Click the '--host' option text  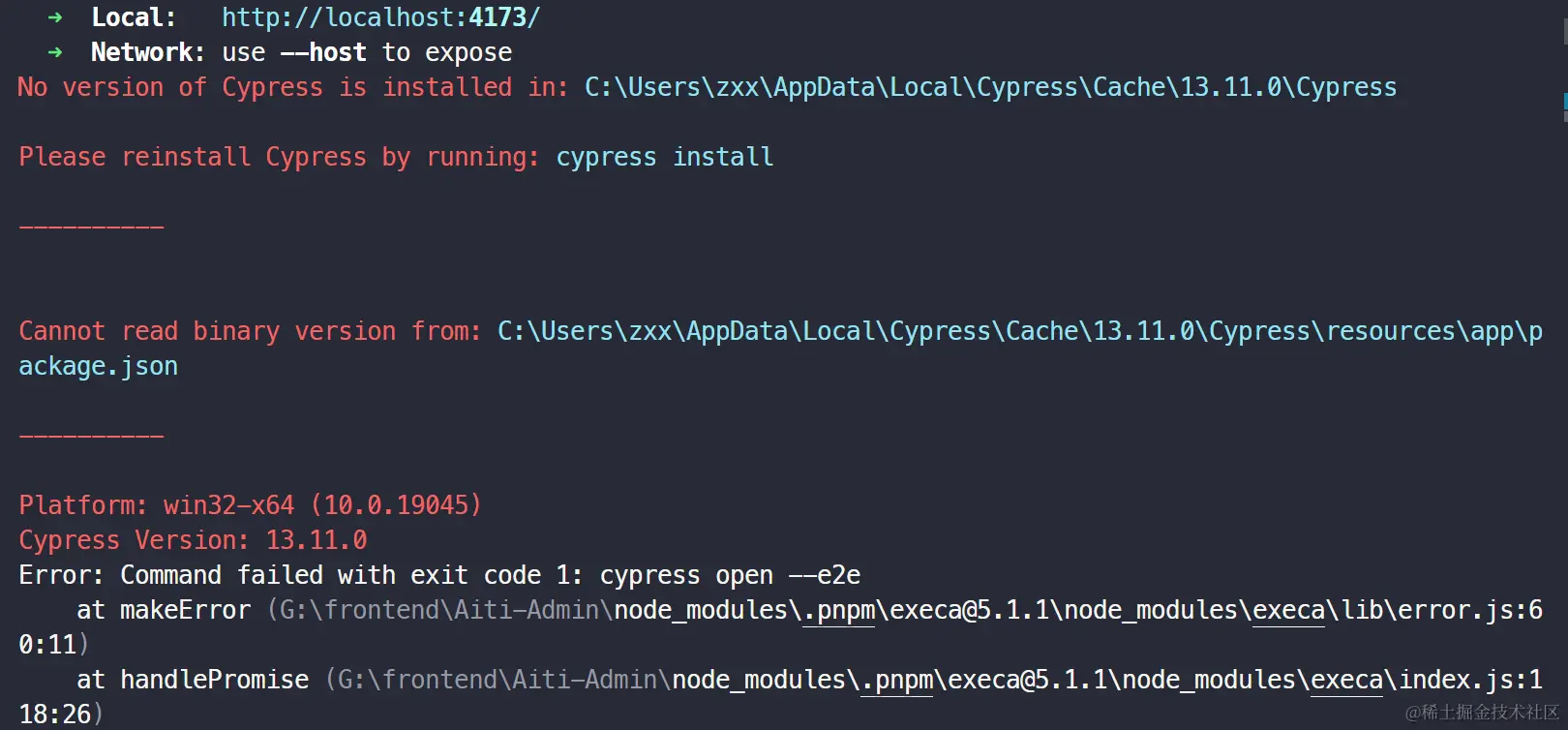click(x=323, y=52)
